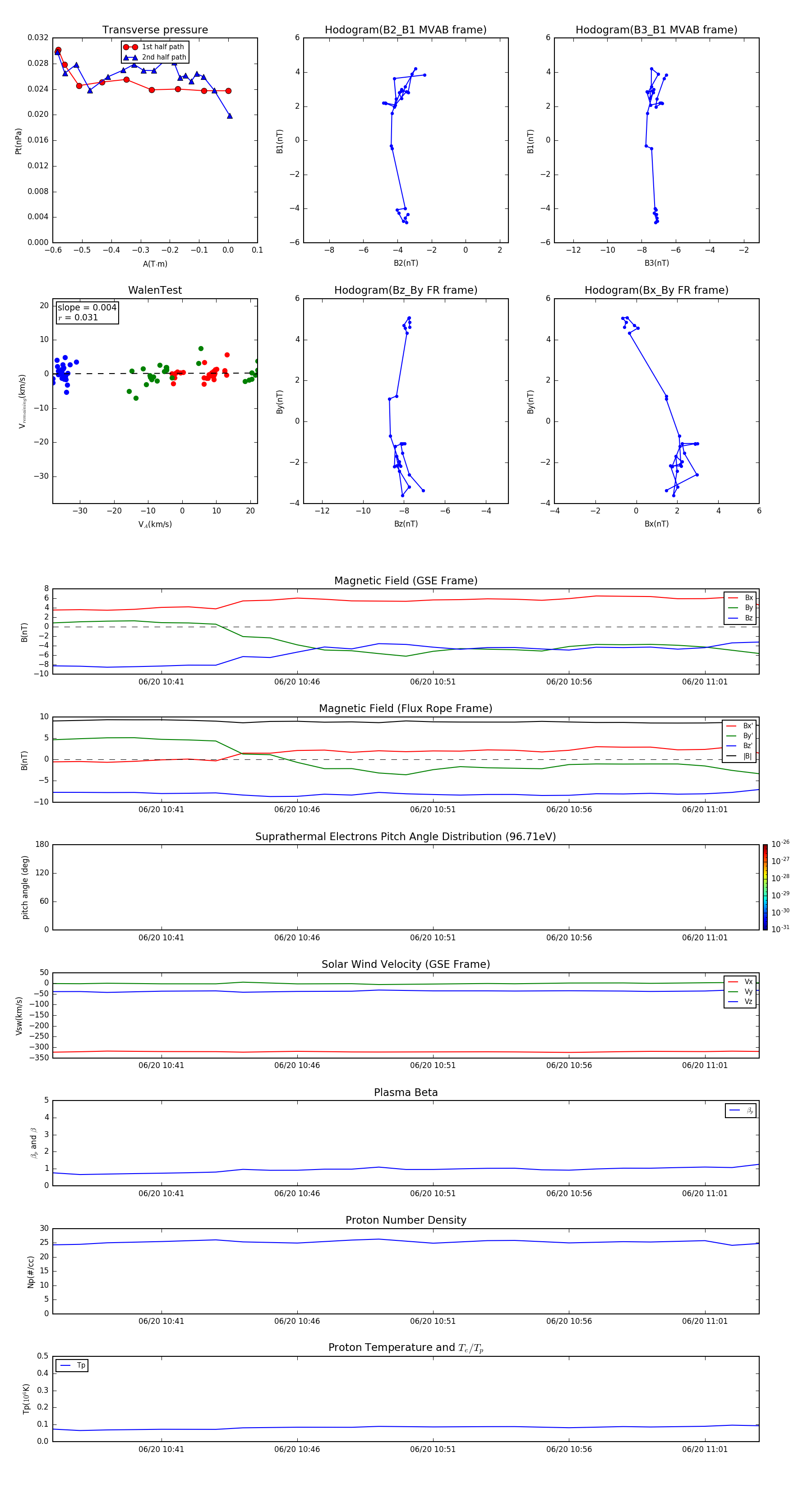Click the Transverse pressure plot title
Screen dimensions: 812x1489
pyautogui.click(x=155, y=30)
